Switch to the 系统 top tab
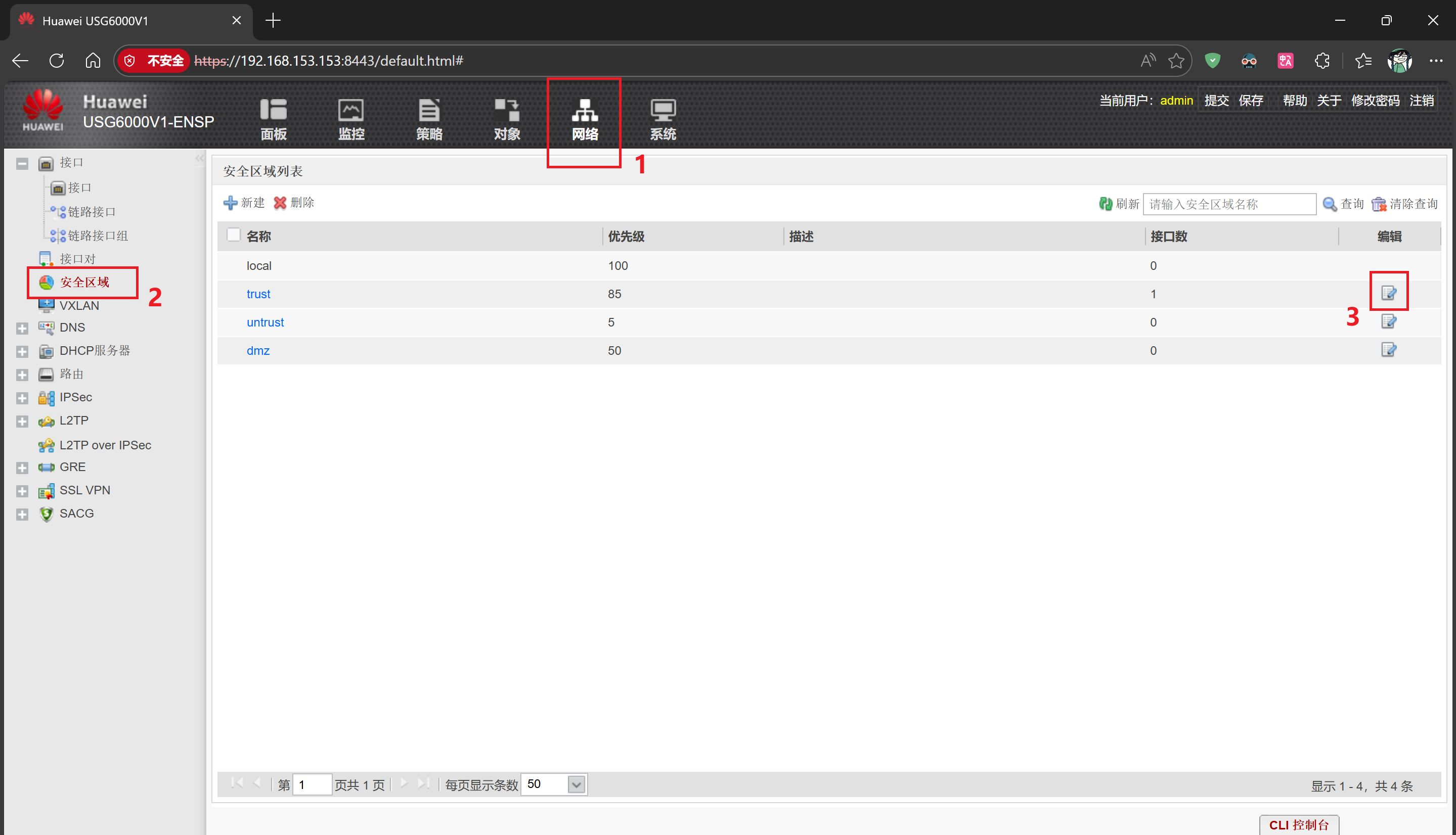Screen dimensions: 1456x835 (x=663, y=119)
